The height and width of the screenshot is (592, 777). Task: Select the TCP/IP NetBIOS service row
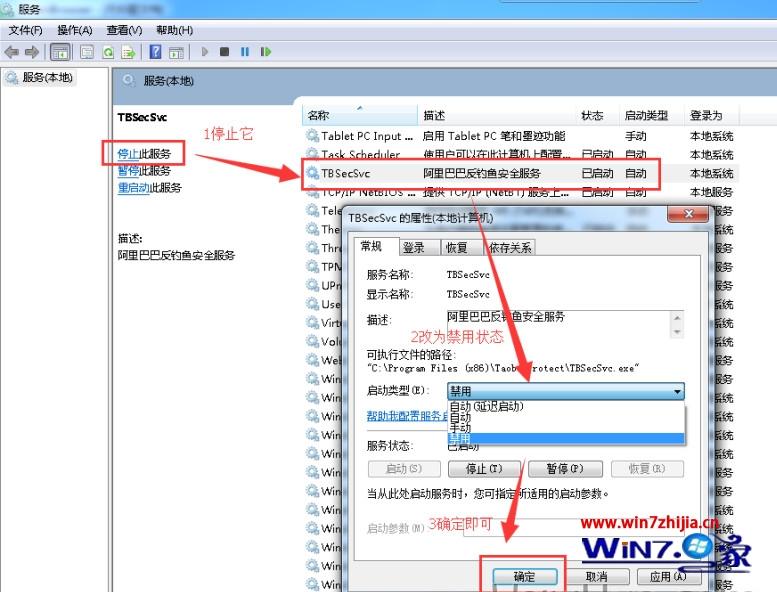pyautogui.click(x=519, y=192)
